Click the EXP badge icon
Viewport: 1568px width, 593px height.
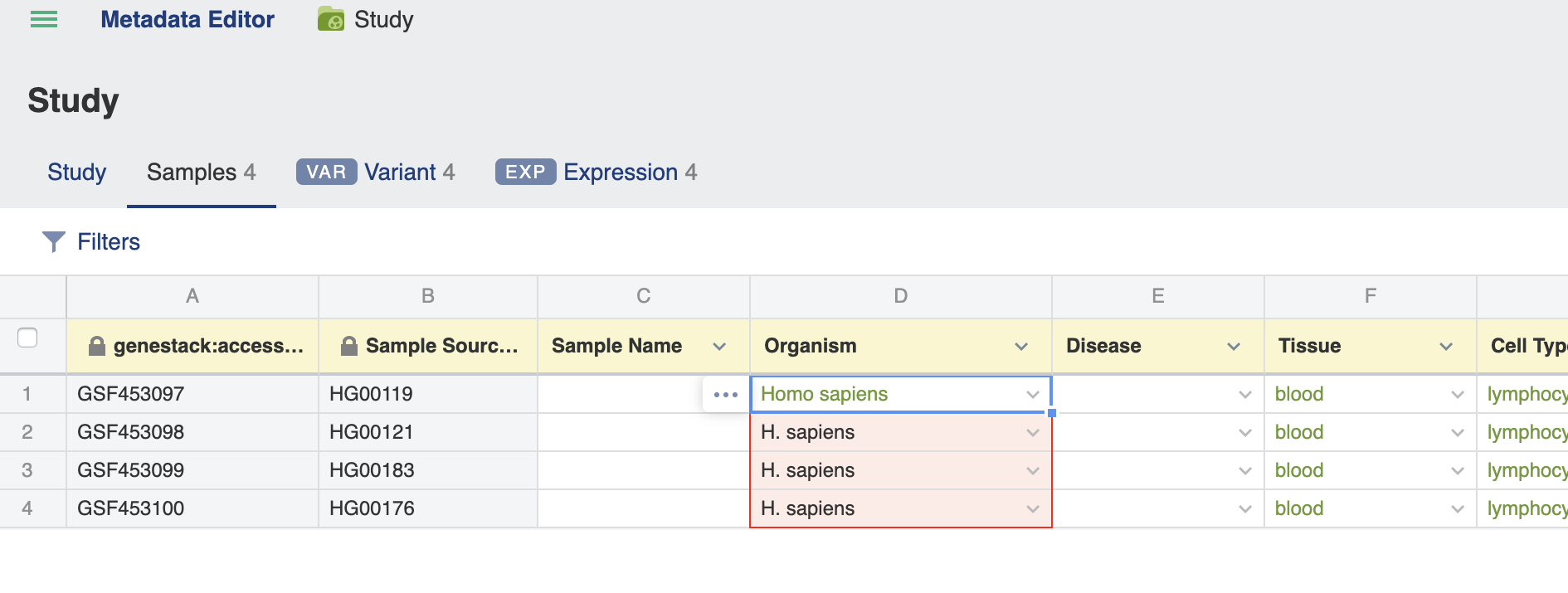click(526, 172)
